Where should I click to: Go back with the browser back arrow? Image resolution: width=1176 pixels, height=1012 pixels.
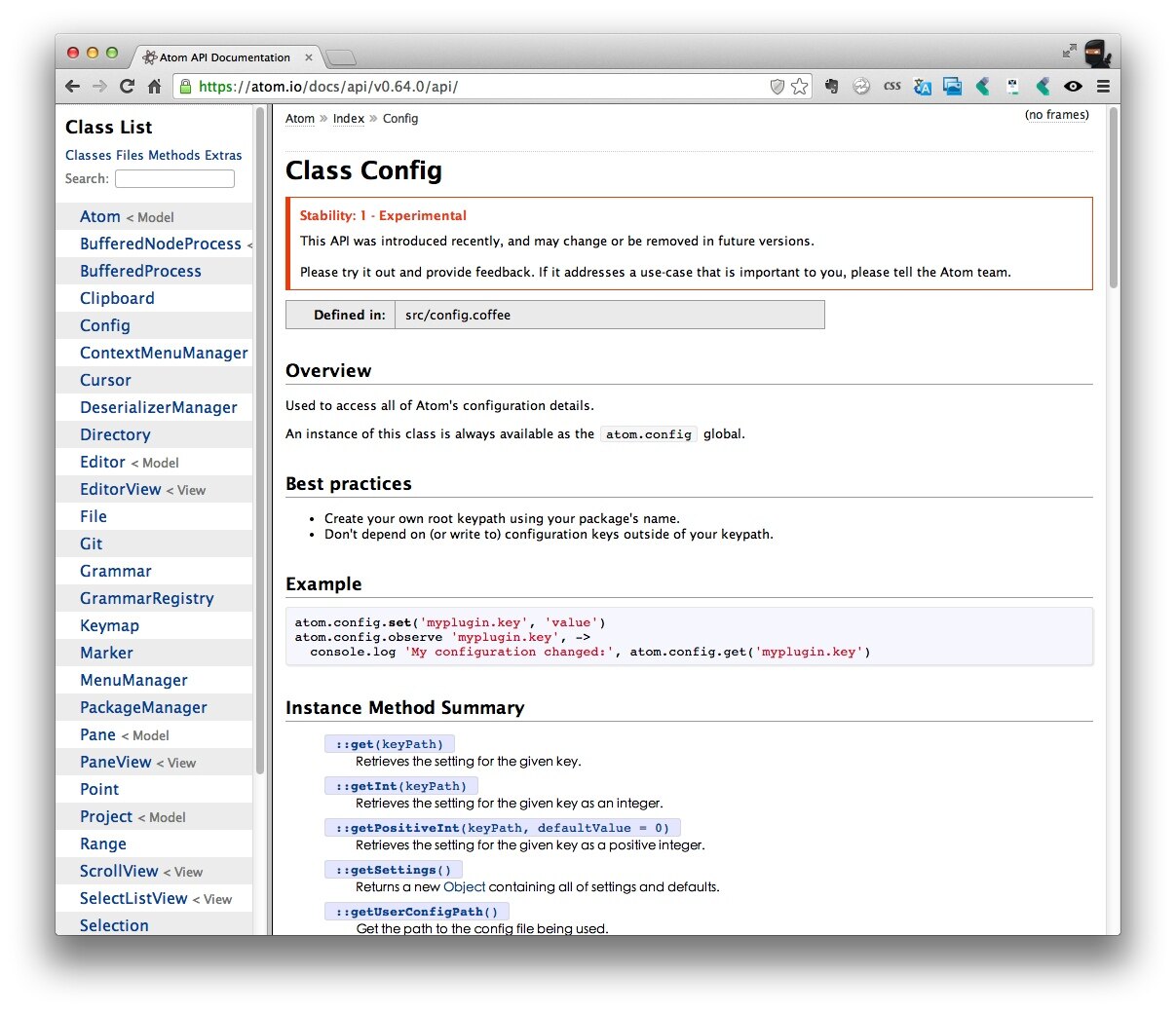(x=72, y=86)
